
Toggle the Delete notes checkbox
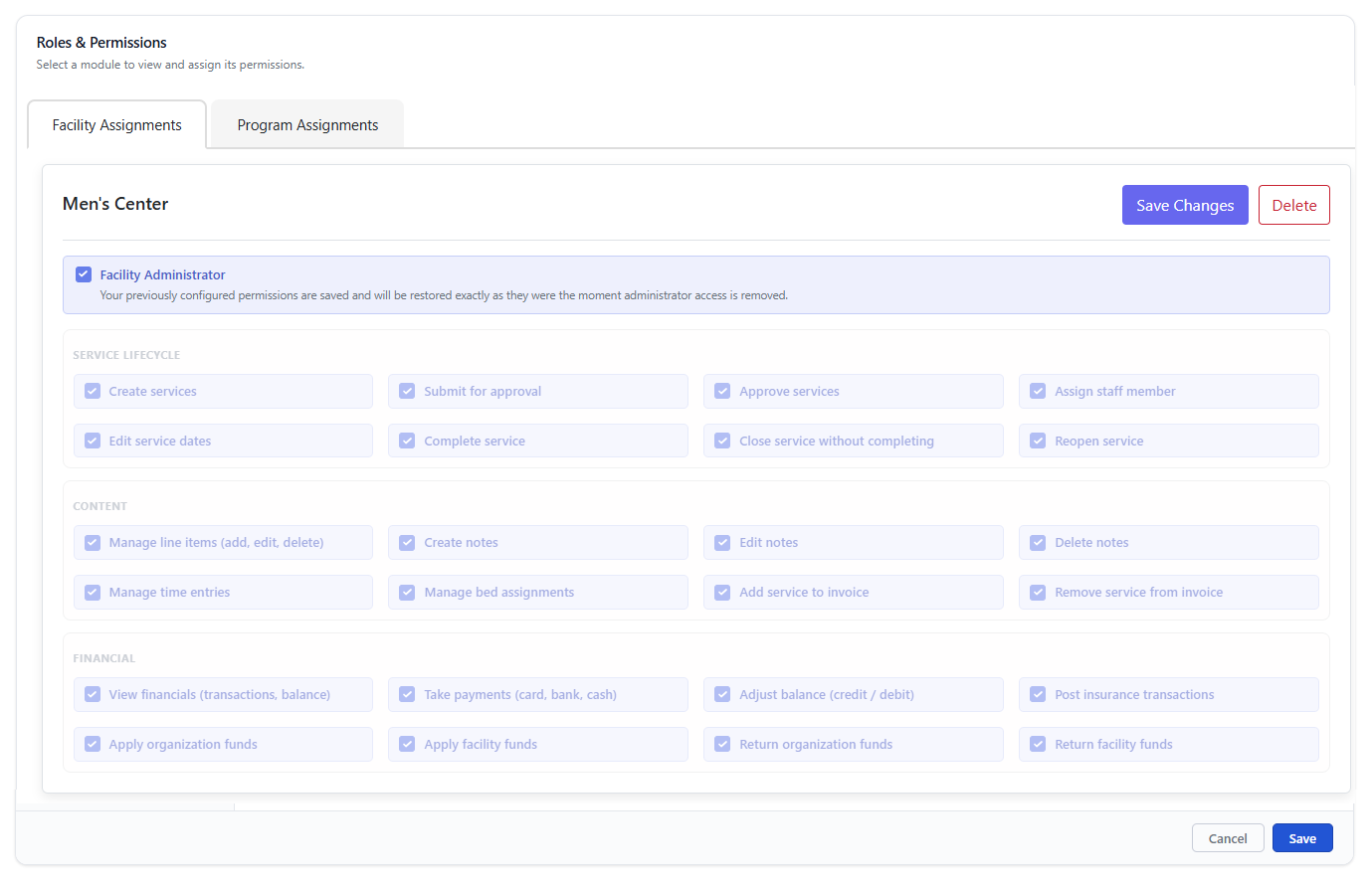1038,542
